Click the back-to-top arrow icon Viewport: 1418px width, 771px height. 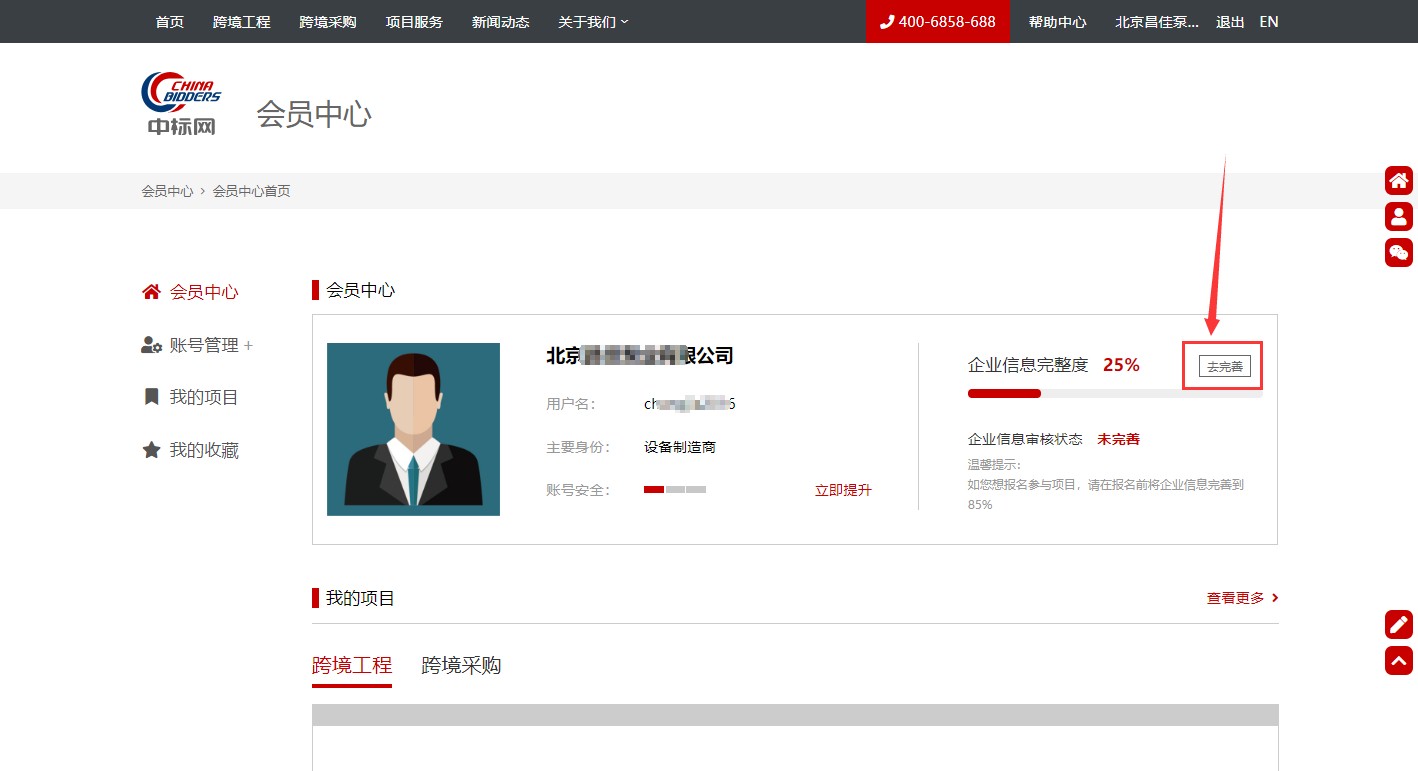pos(1399,660)
